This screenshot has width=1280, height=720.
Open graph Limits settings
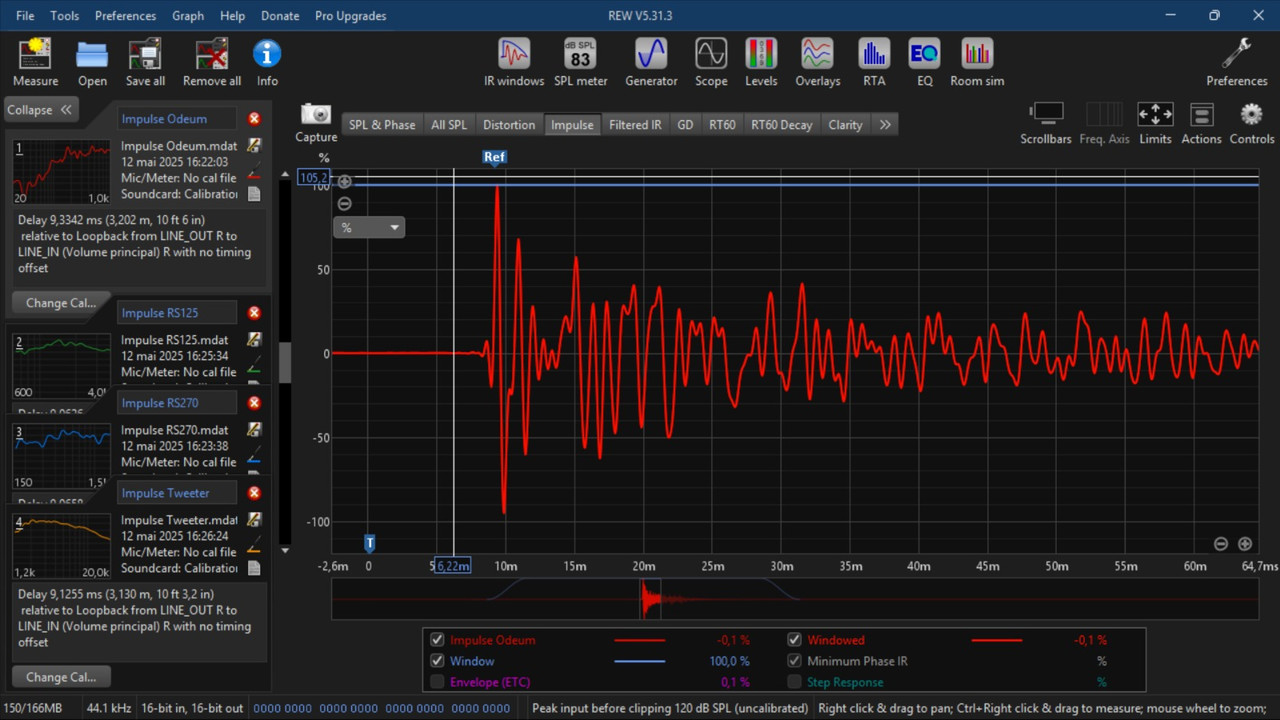pyautogui.click(x=1155, y=123)
